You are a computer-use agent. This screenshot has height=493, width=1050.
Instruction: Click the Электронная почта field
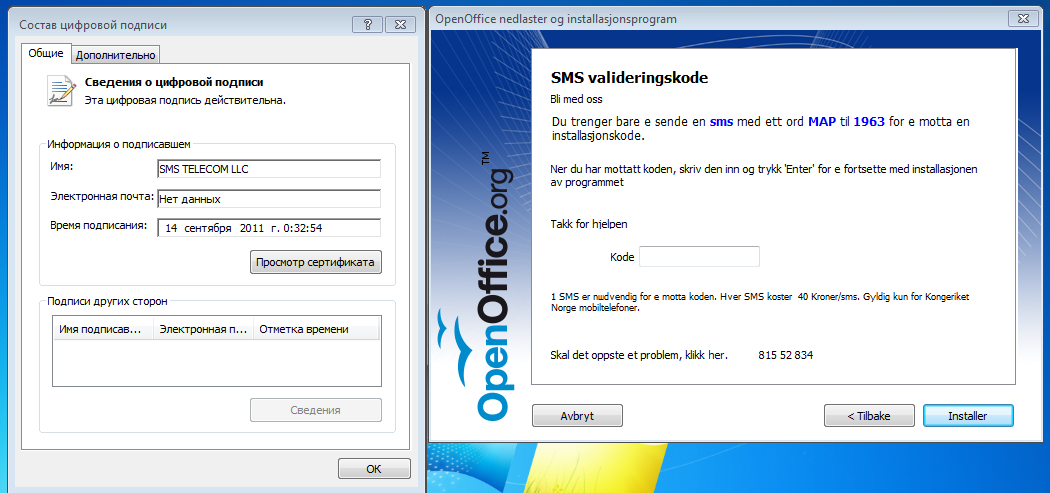point(269,199)
